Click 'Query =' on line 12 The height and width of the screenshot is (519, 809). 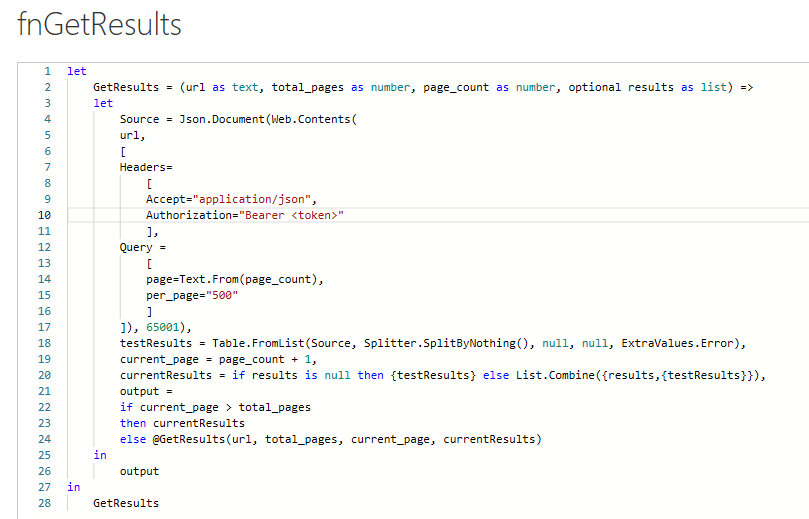click(x=143, y=247)
